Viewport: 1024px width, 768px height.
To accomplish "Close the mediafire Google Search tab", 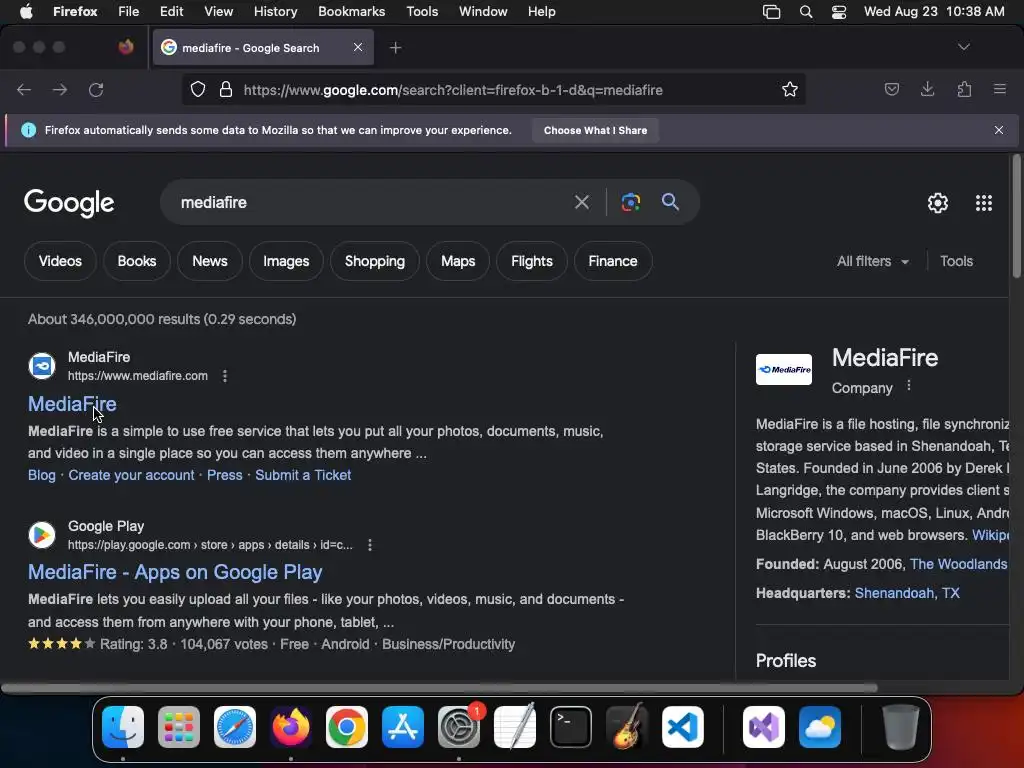I will pyautogui.click(x=358, y=47).
